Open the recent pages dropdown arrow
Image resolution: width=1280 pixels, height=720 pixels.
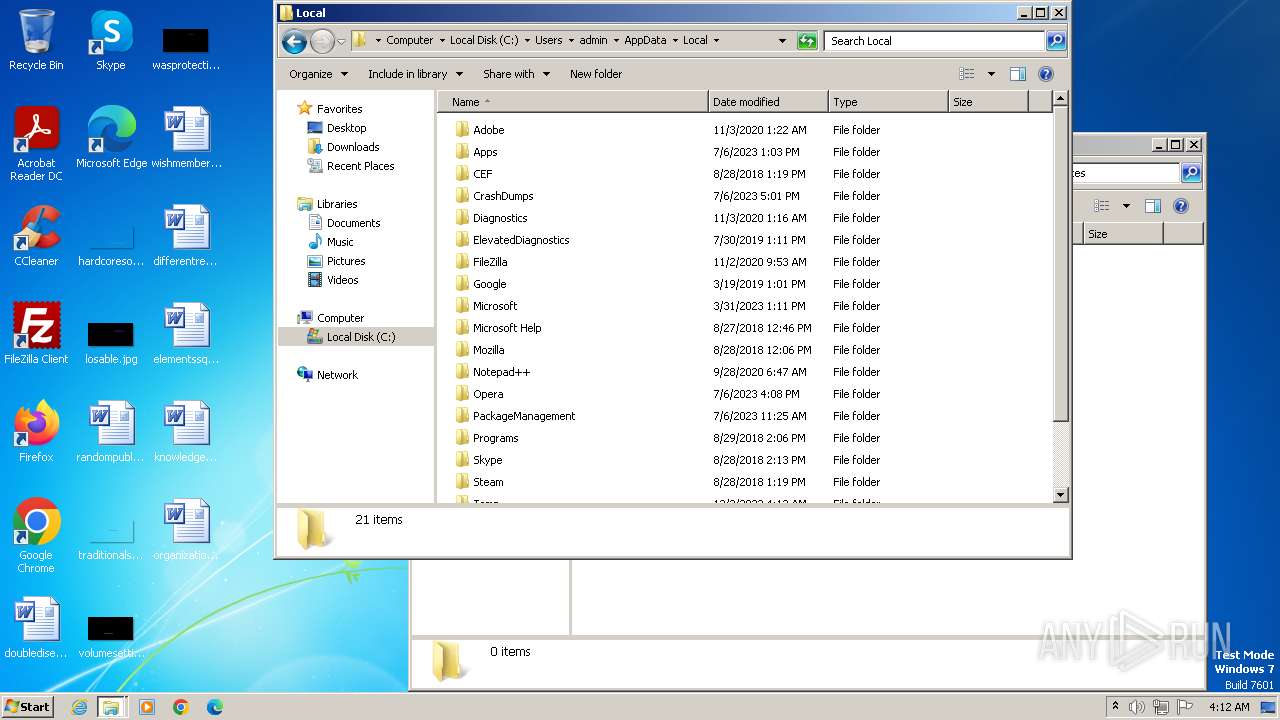click(x=341, y=41)
